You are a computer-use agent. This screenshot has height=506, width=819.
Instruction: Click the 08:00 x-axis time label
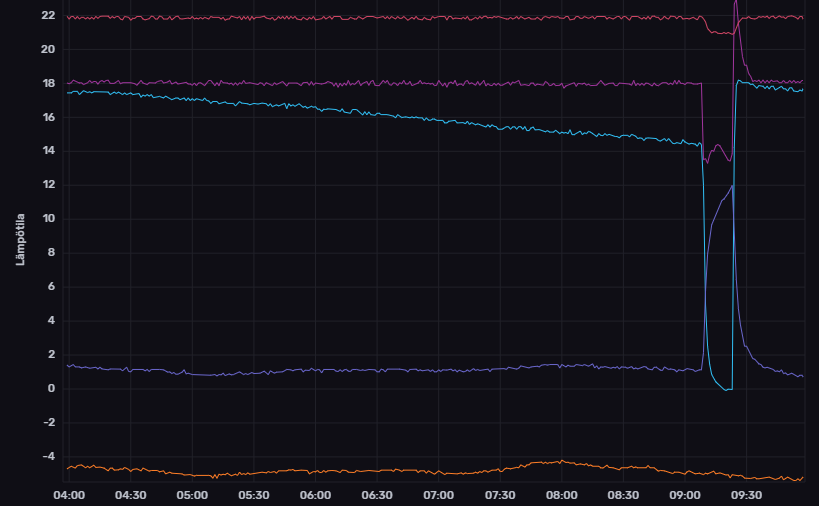pyautogui.click(x=562, y=495)
